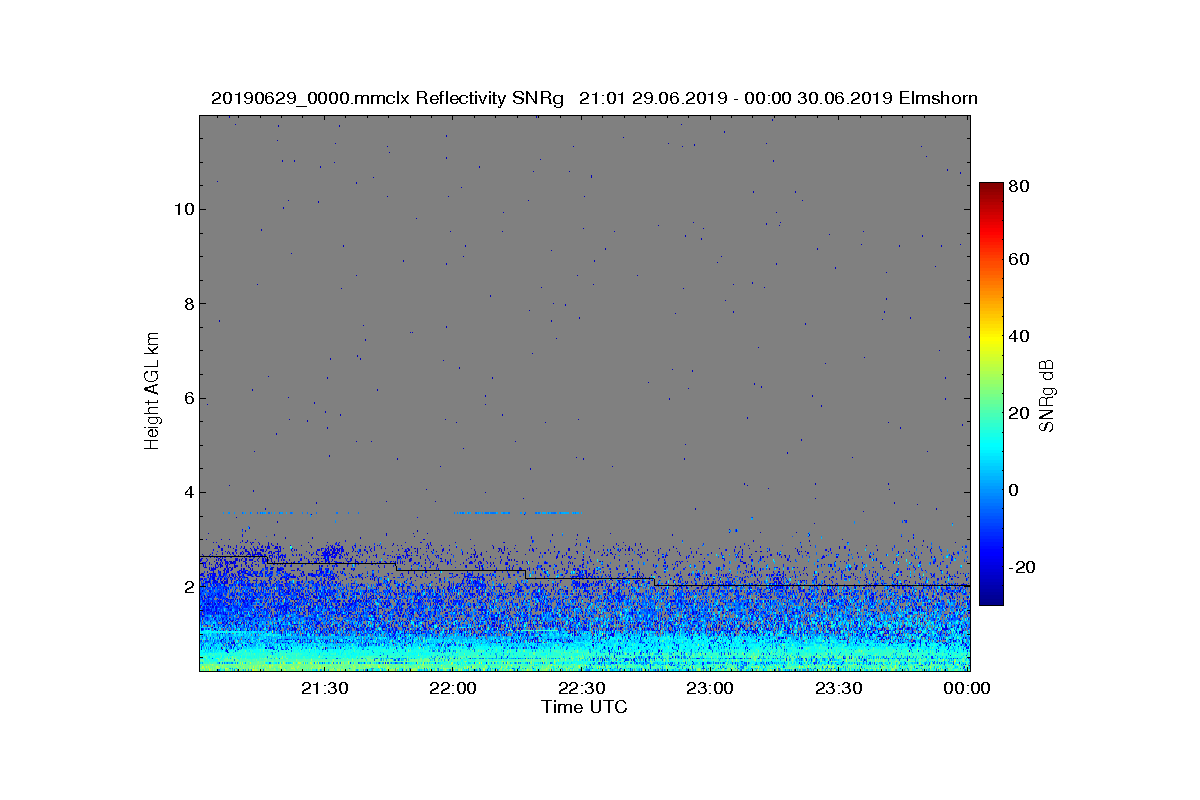Click the height tick label 6
This screenshot has height=800, width=1200.
click(x=187, y=398)
